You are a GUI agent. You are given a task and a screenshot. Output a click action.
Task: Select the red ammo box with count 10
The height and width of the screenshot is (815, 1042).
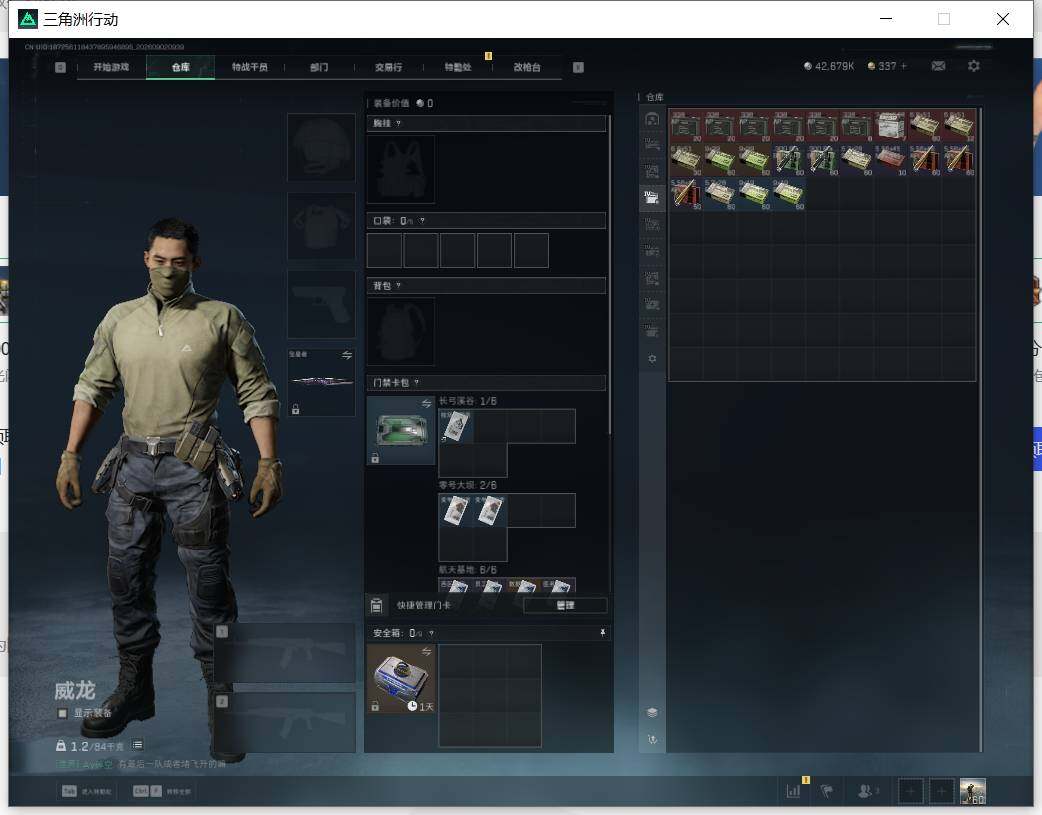click(890, 160)
